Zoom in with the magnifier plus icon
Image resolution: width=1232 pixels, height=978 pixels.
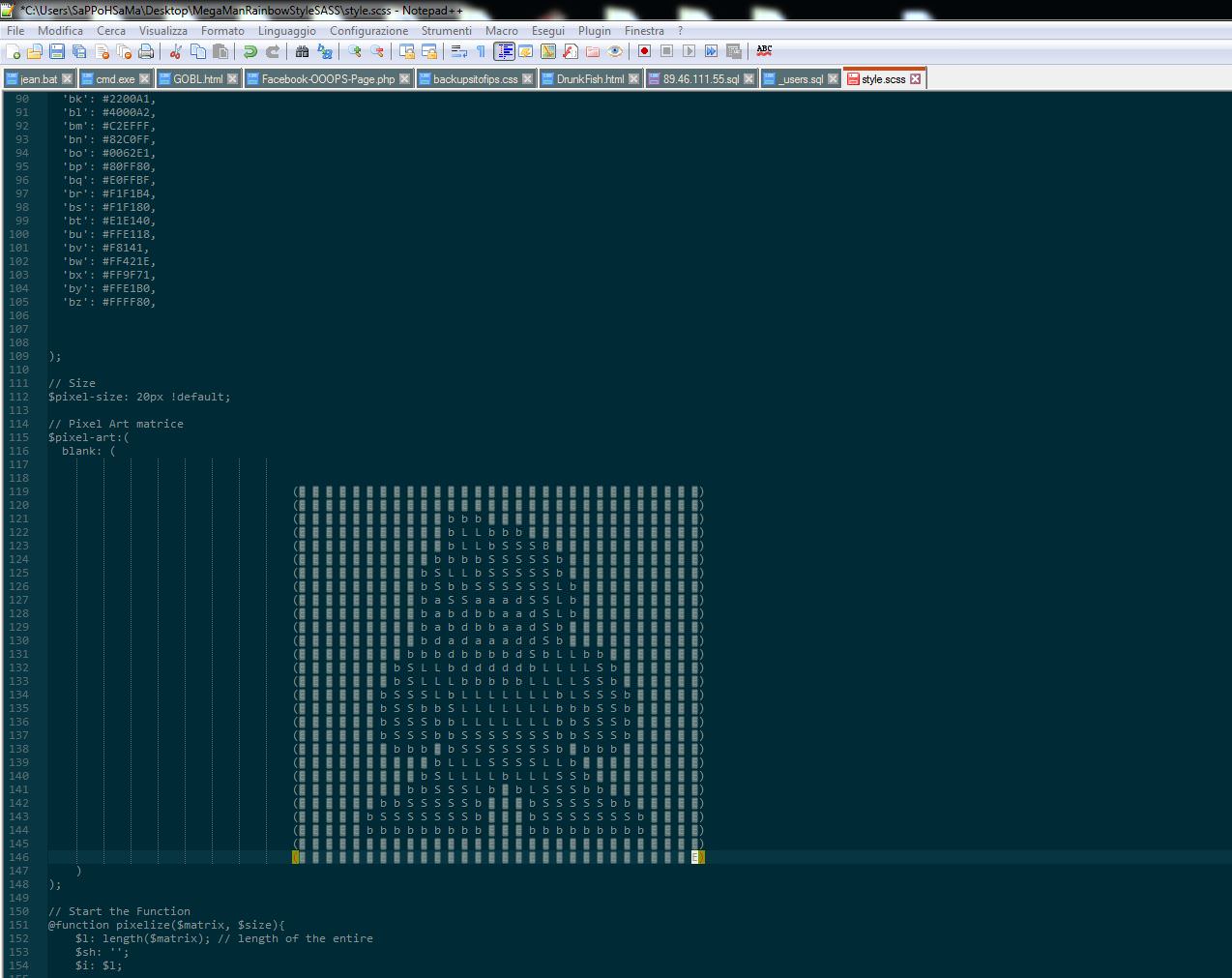[x=355, y=51]
